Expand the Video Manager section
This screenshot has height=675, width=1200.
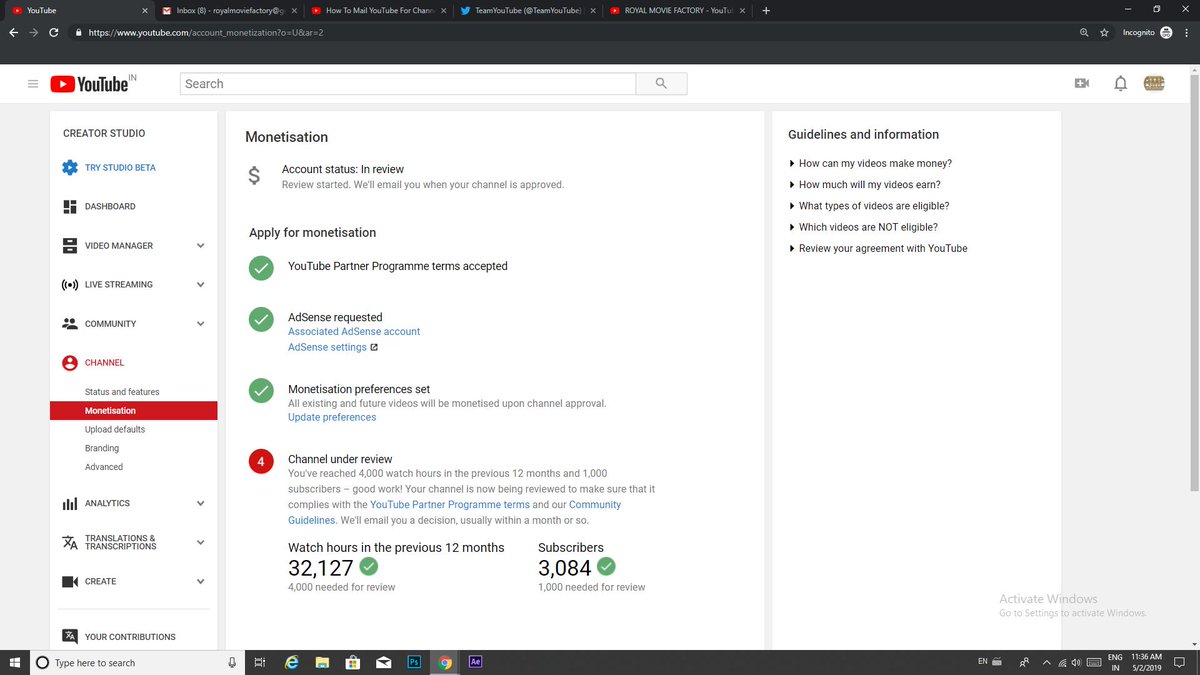pos(200,246)
